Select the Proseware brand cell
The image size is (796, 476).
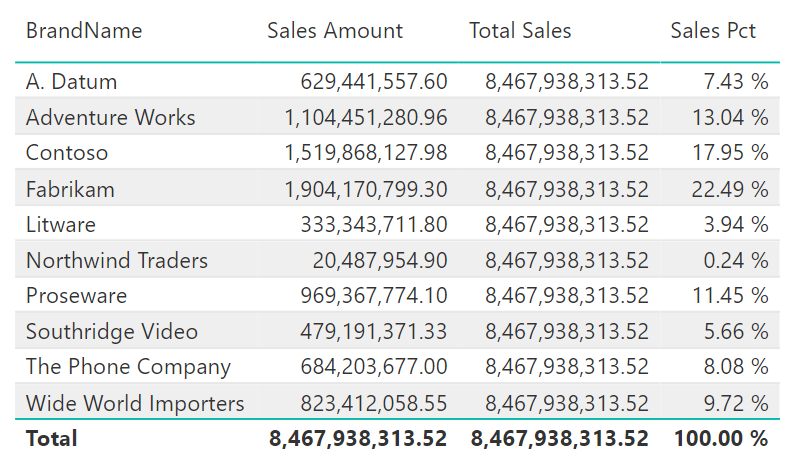click(77, 296)
